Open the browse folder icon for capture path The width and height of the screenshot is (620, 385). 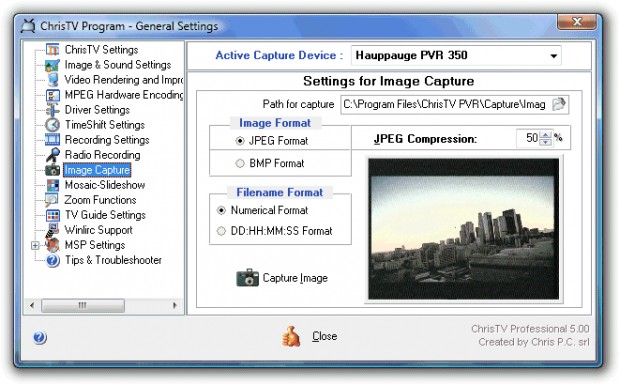(x=559, y=104)
